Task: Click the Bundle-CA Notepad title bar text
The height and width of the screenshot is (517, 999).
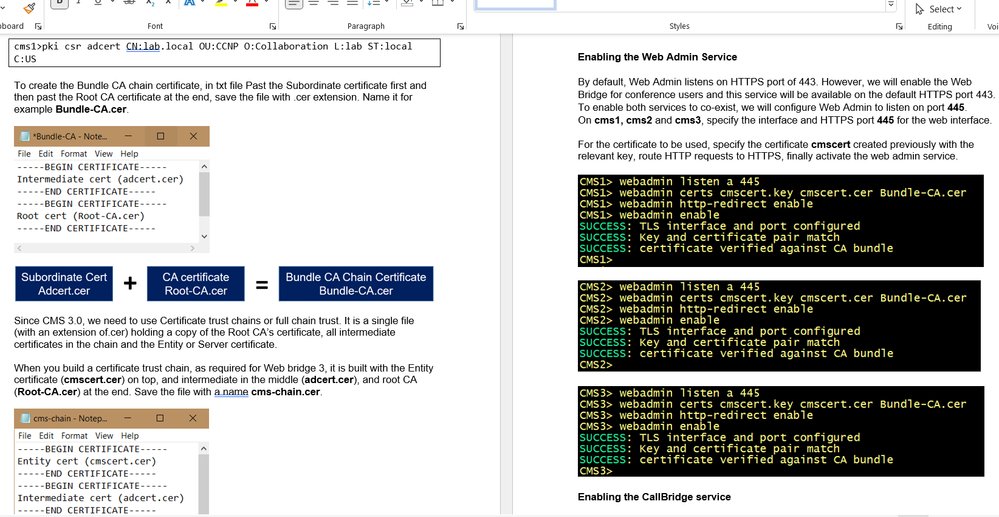Action: click(69, 136)
